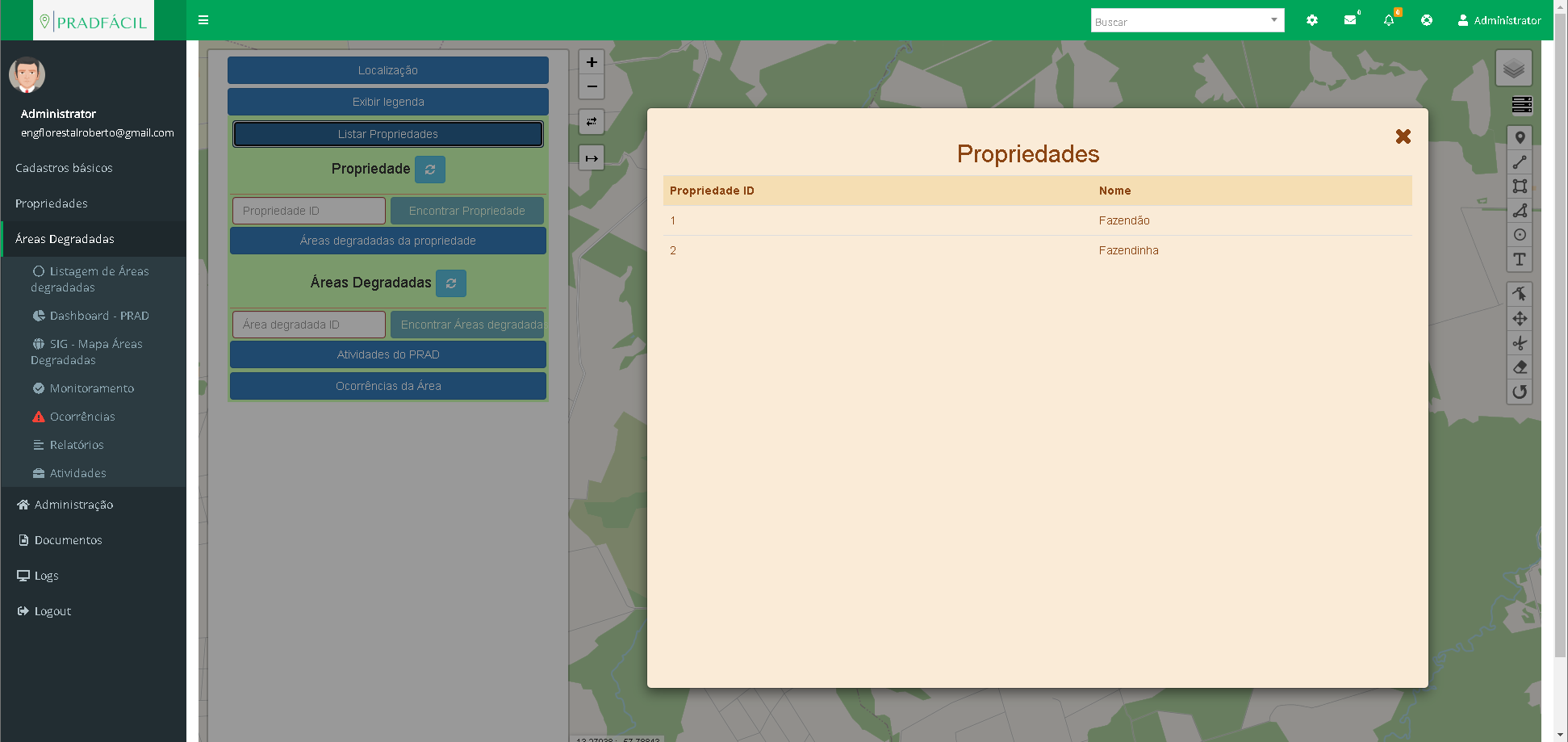Open the messages envelope icon
The height and width of the screenshot is (742, 1568).
(1349, 20)
